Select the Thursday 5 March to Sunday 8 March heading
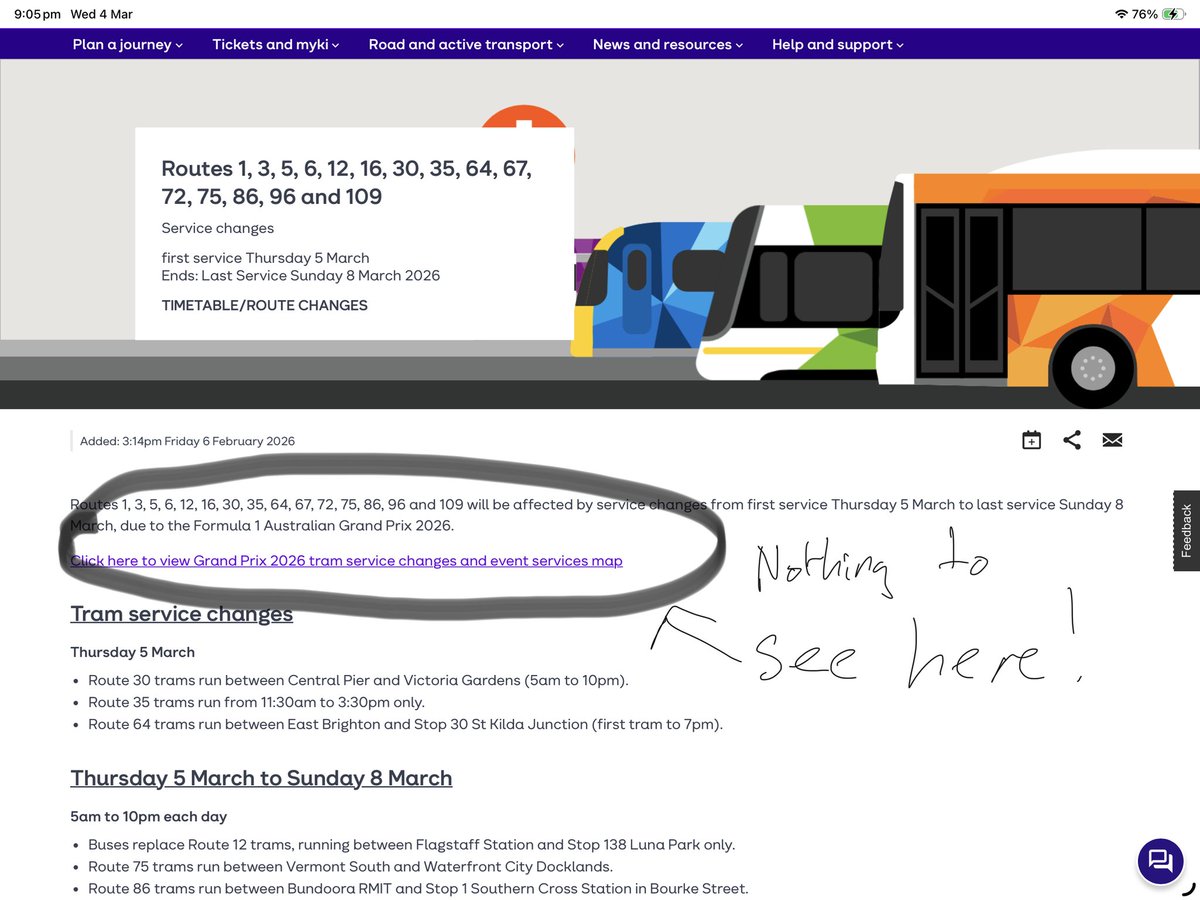1200x900 pixels. click(x=261, y=778)
